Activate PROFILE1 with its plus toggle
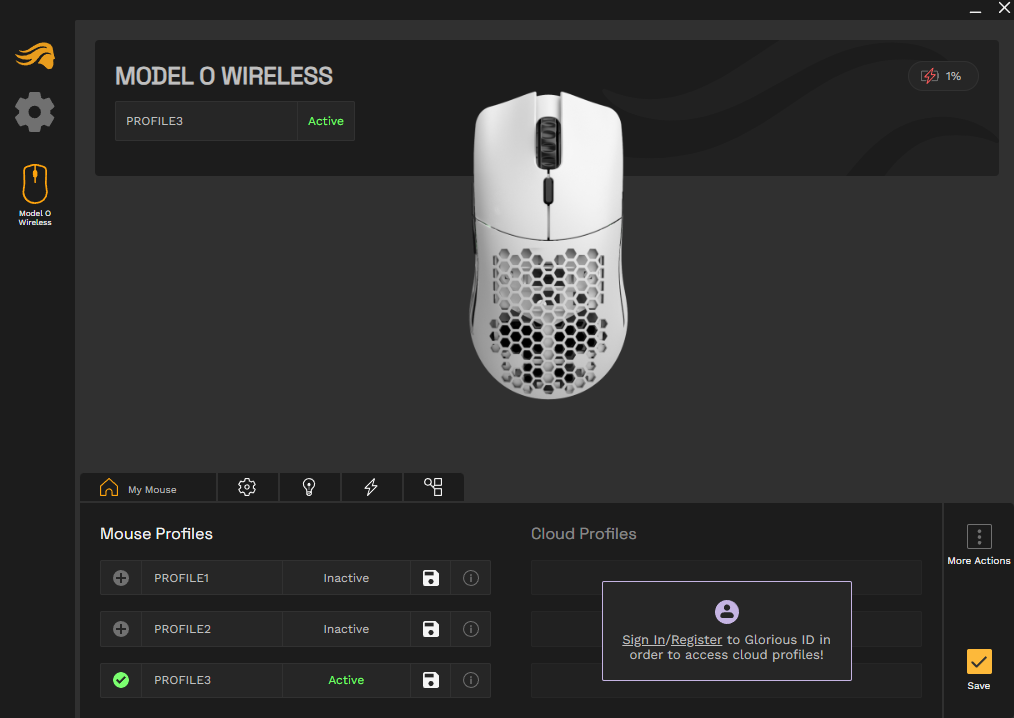The width and height of the screenshot is (1014, 718). [121, 578]
